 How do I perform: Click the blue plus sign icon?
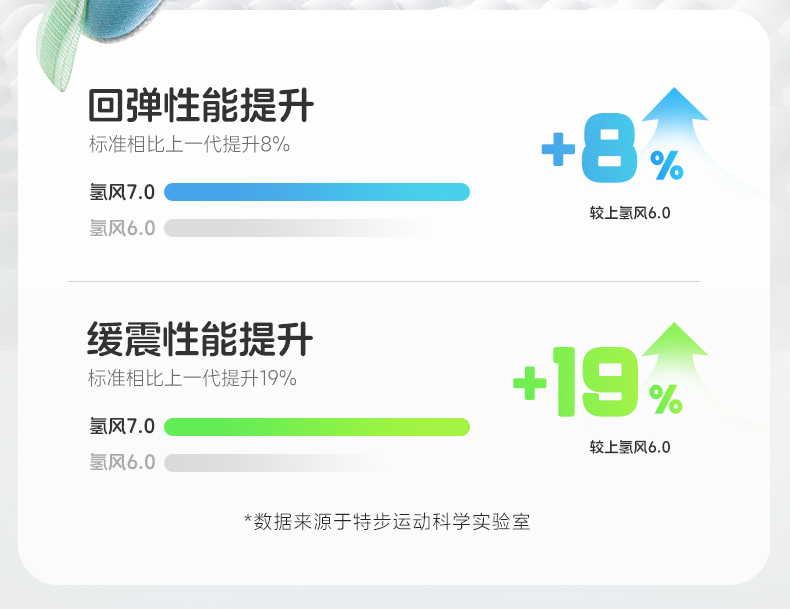(558, 149)
